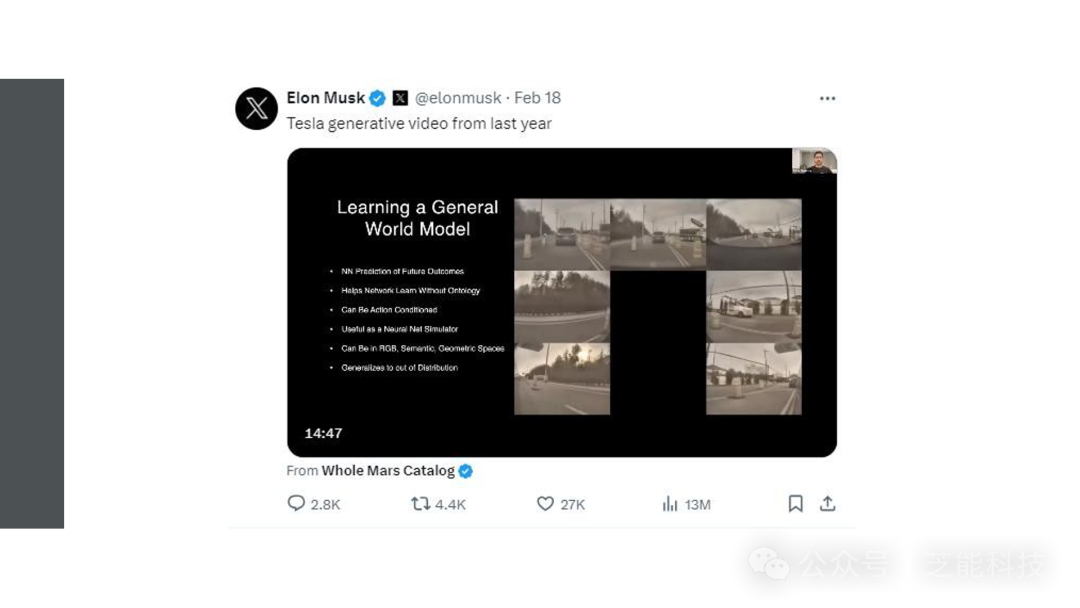Repost the tweet using the retweet icon
The width and height of the screenshot is (1080, 608).
click(420, 503)
